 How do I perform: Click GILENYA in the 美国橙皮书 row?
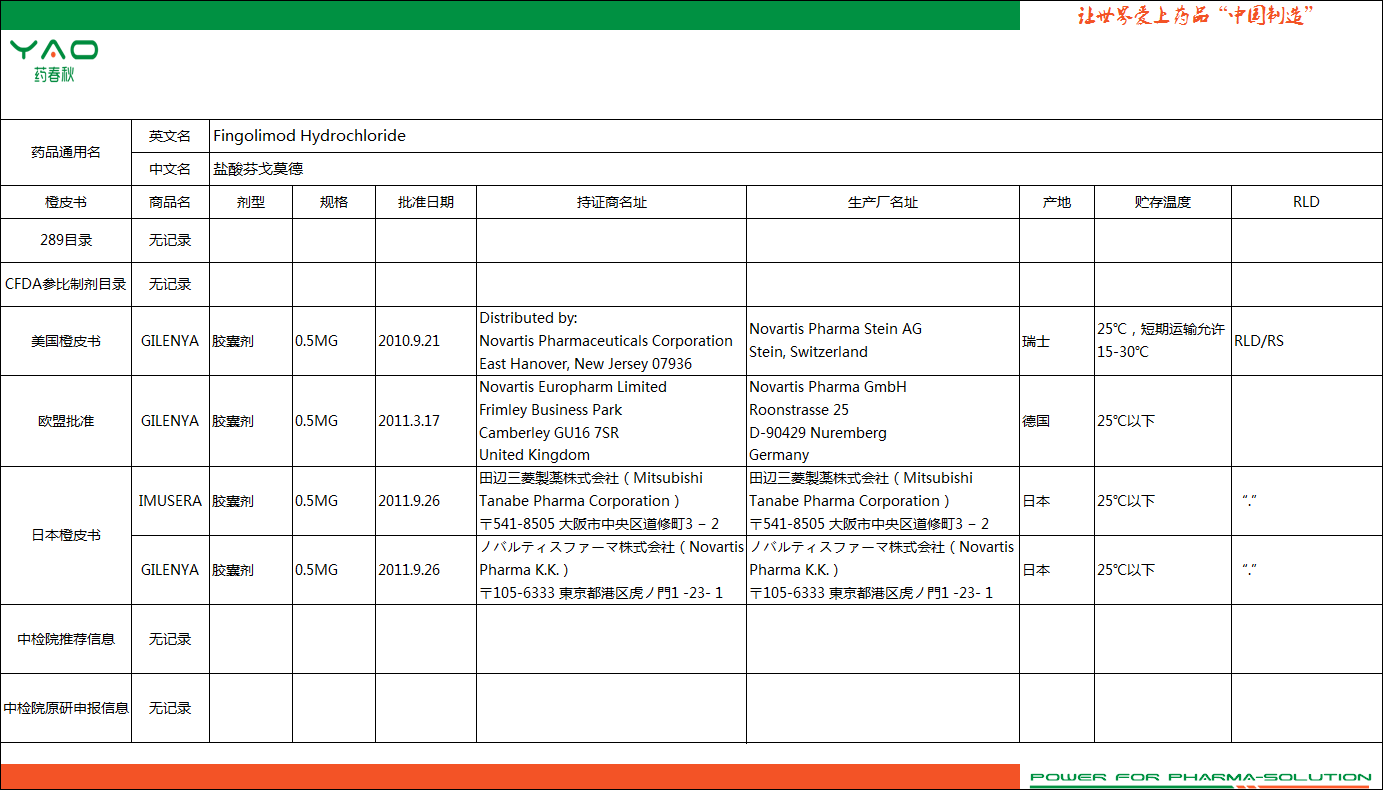pos(170,341)
